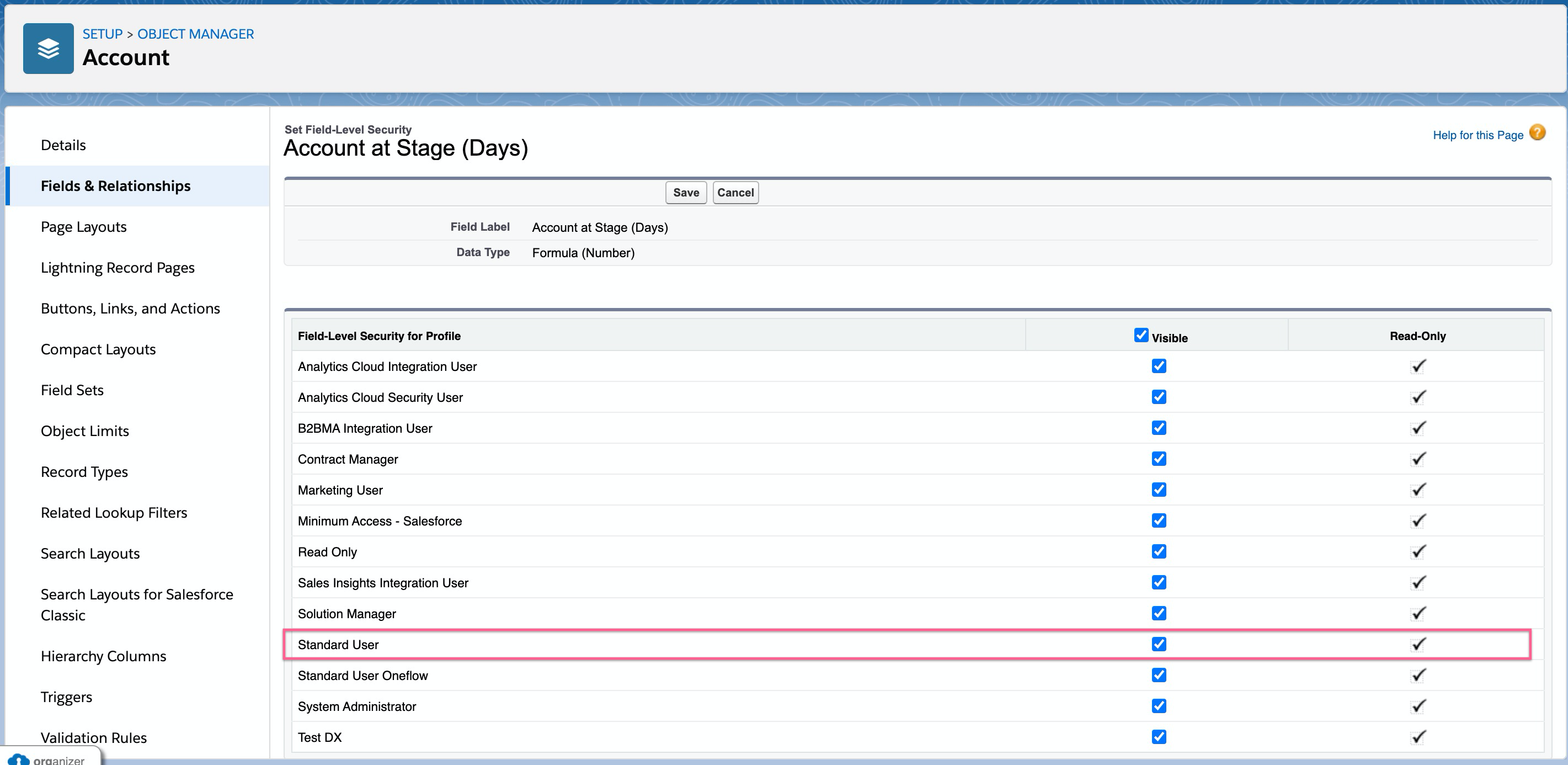Click the Account object layers icon

(48, 49)
